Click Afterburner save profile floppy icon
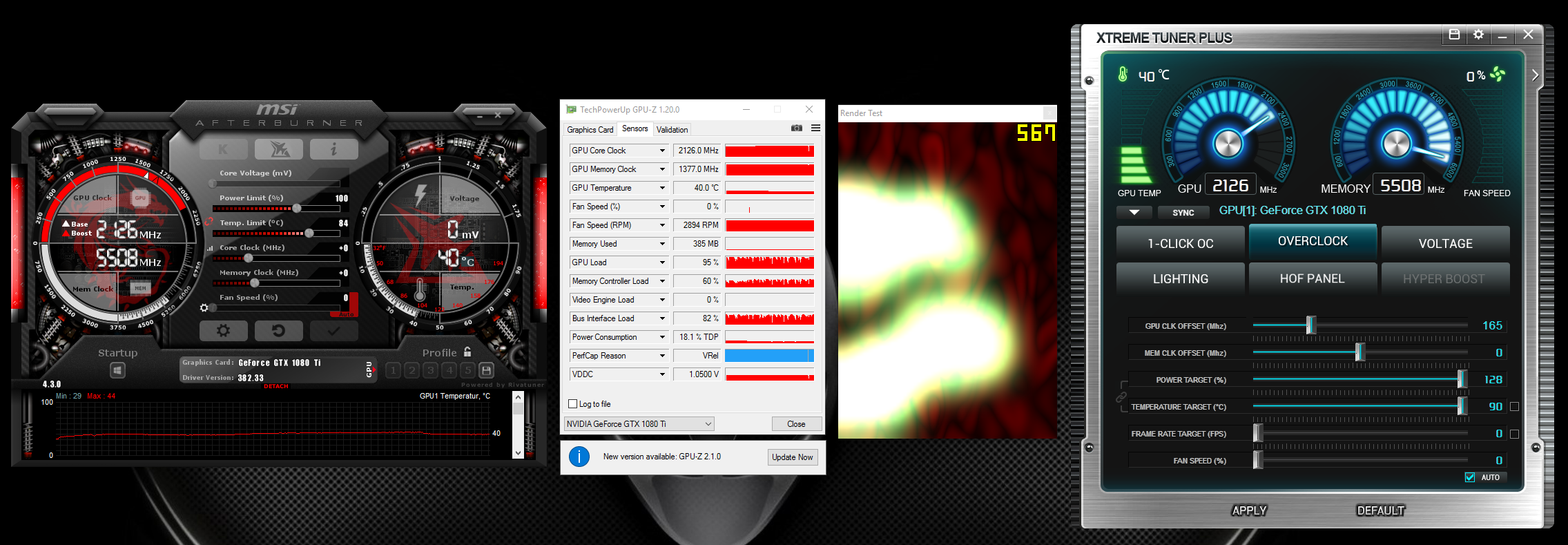This screenshot has height=545, width=1568. point(486,370)
